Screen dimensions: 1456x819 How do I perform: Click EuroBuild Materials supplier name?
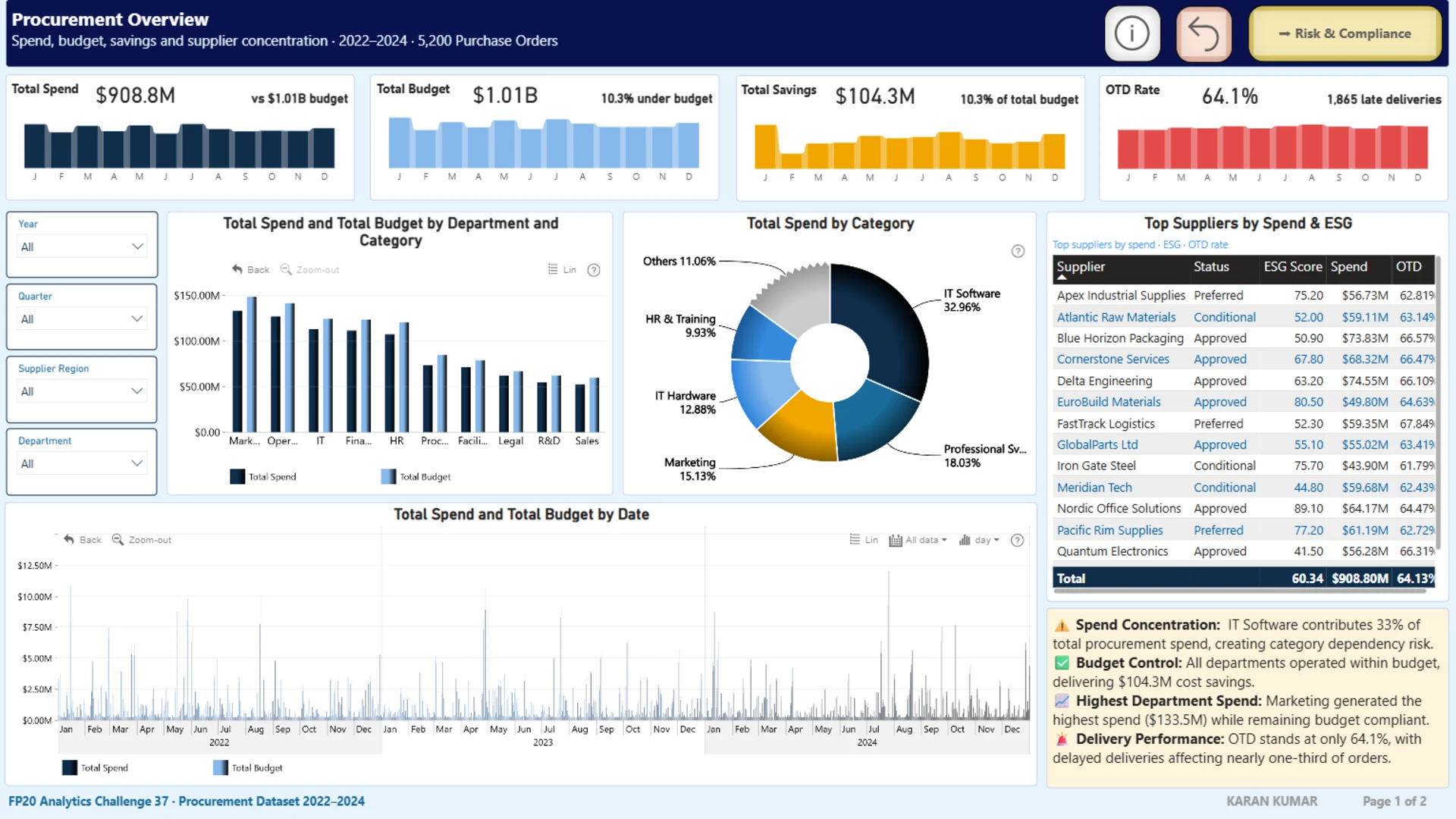click(x=1109, y=403)
